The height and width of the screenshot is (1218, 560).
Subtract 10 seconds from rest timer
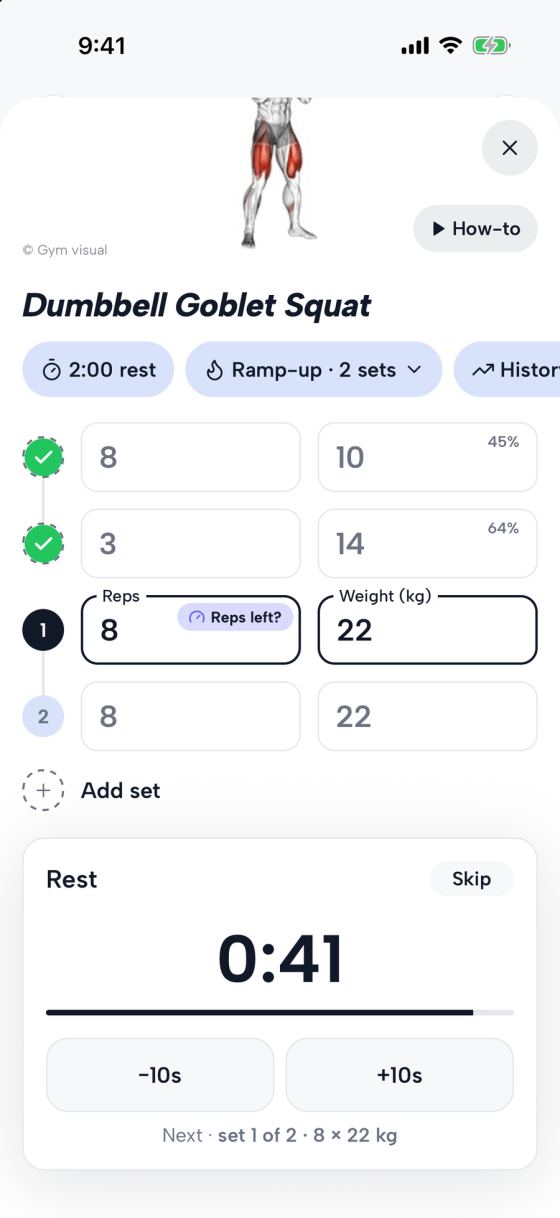160,1075
